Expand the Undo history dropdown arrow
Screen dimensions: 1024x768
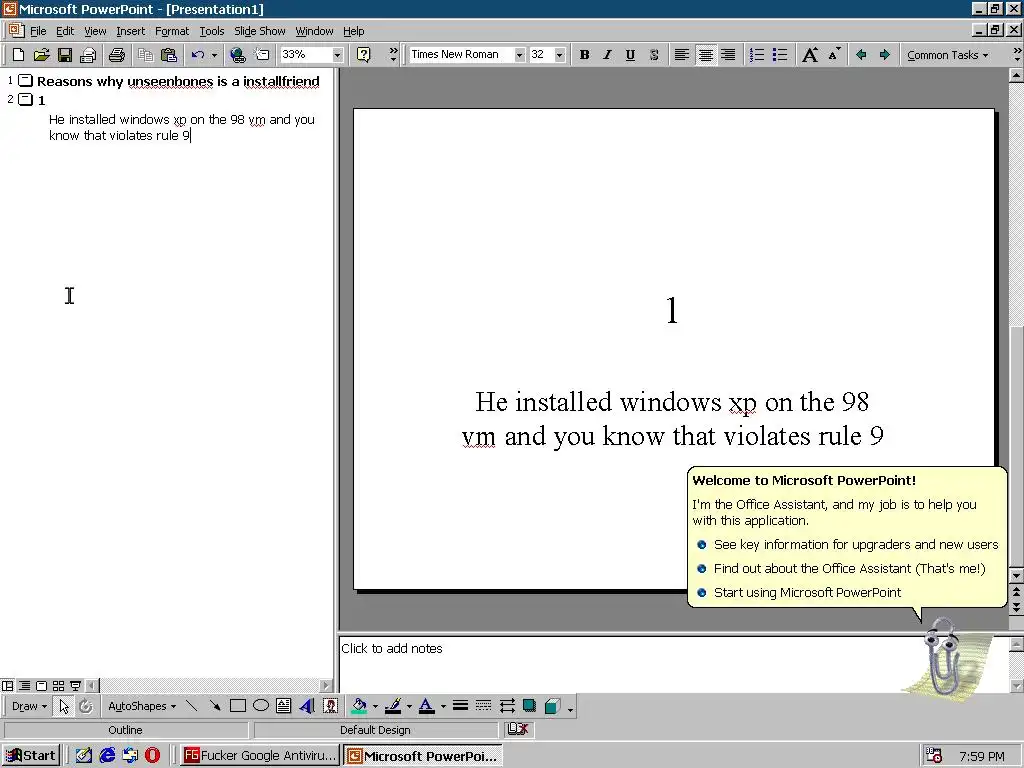pyautogui.click(x=214, y=55)
